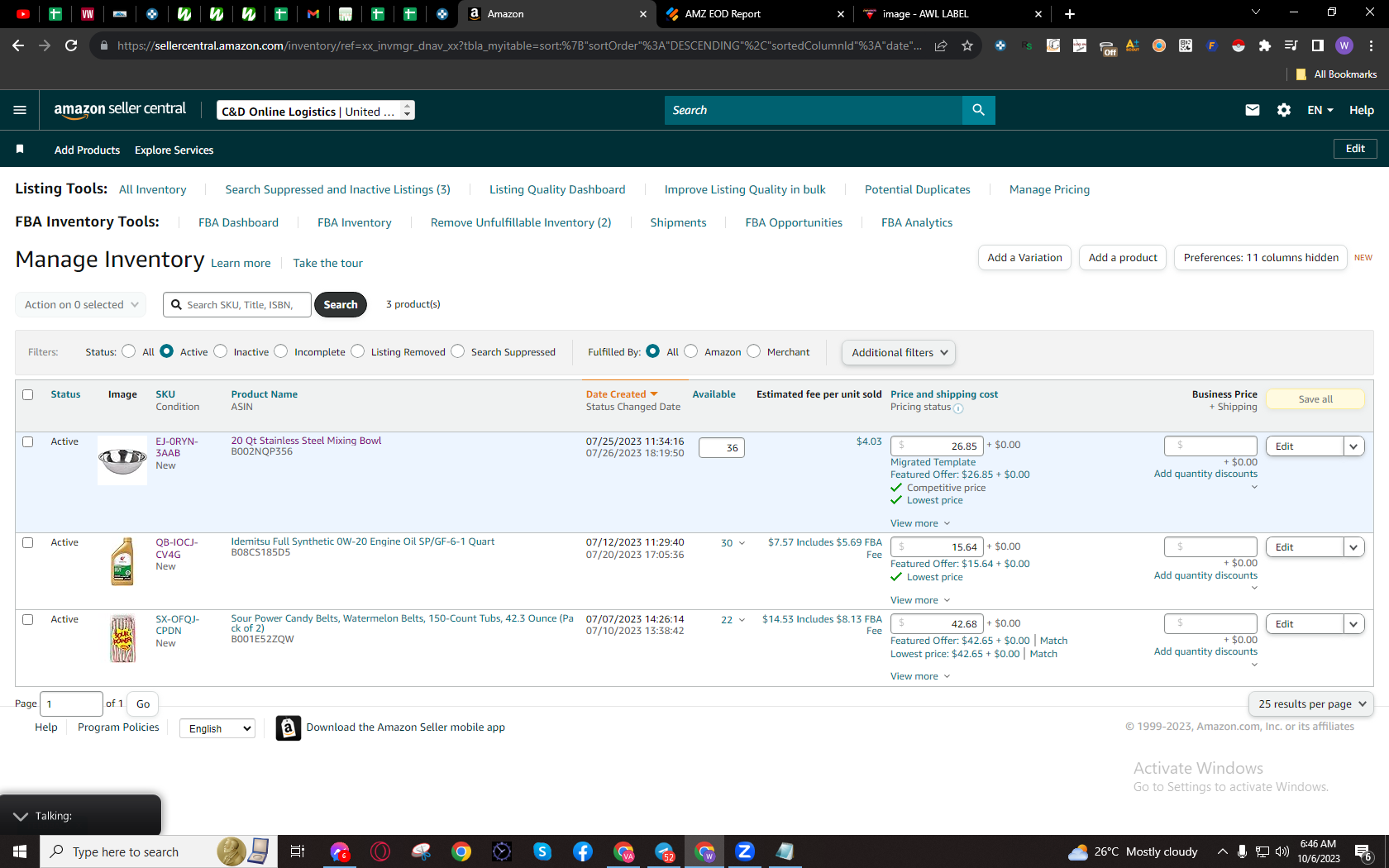
Task: Select Fulfilled By Merchant radio
Action: pyautogui.click(x=753, y=351)
